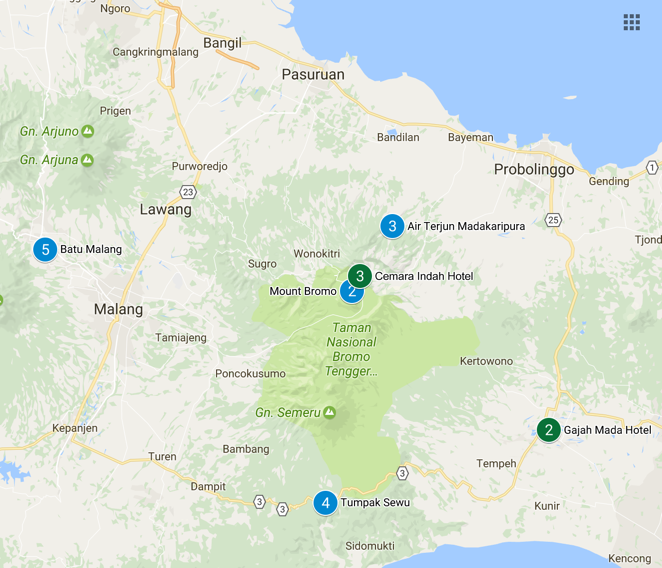662x568 pixels.
Task: Click route 25 shield south of Probolinggo
Action: (x=554, y=219)
